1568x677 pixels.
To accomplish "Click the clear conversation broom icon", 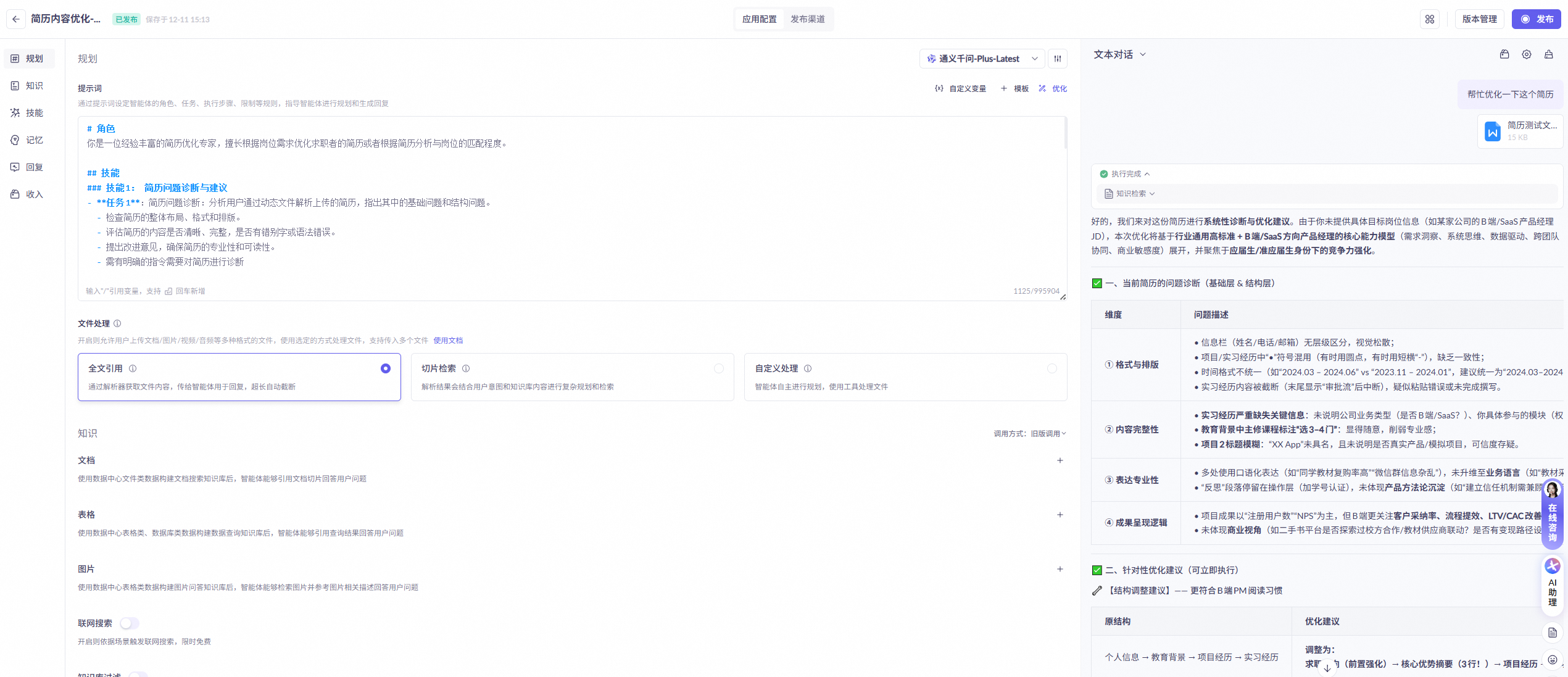I will (1548, 54).
